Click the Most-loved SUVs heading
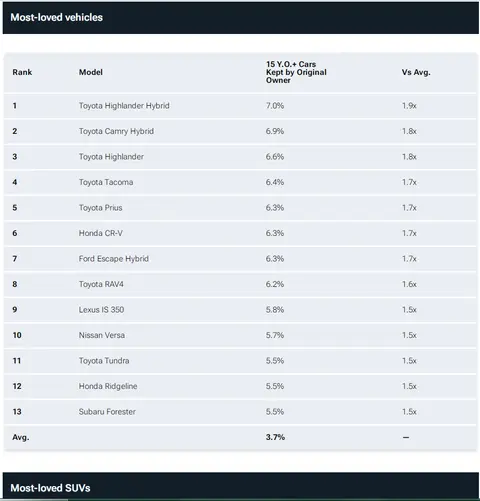The height and width of the screenshot is (501, 480). (50, 488)
